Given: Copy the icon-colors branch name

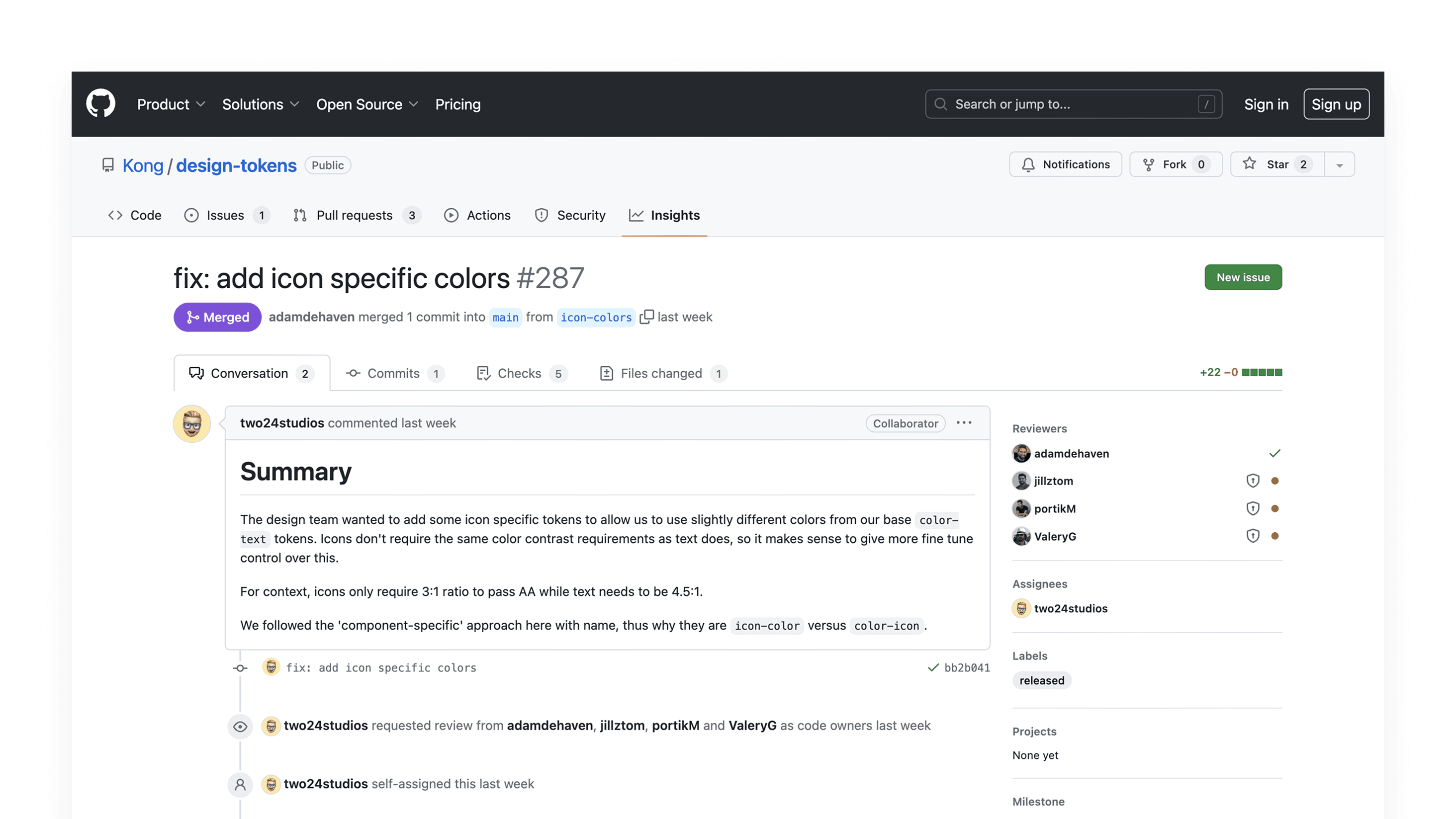Looking at the screenshot, I should [x=646, y=317].
